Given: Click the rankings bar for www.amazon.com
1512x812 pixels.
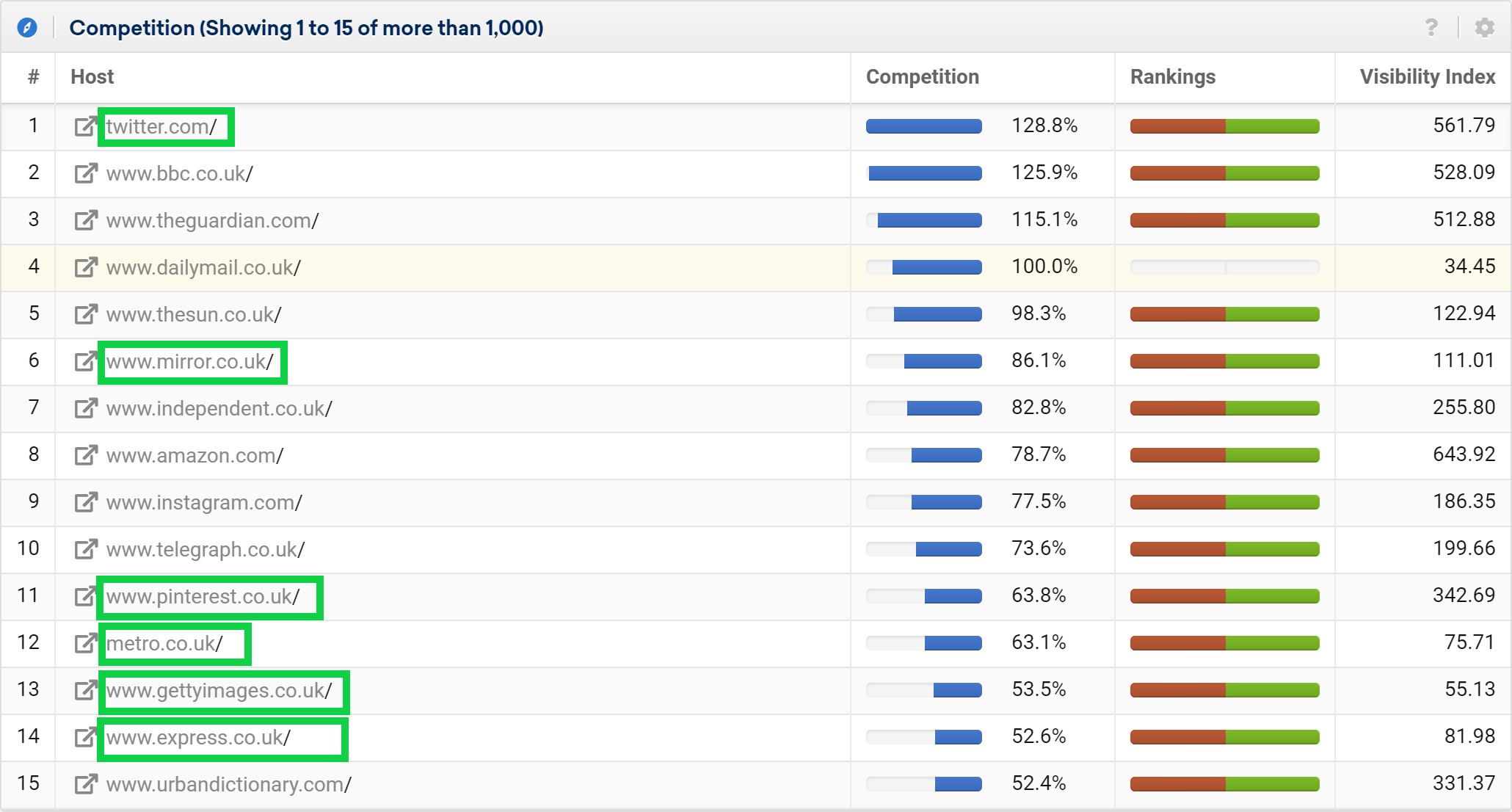Looking at the screenshot, I should coord(1225,455).
